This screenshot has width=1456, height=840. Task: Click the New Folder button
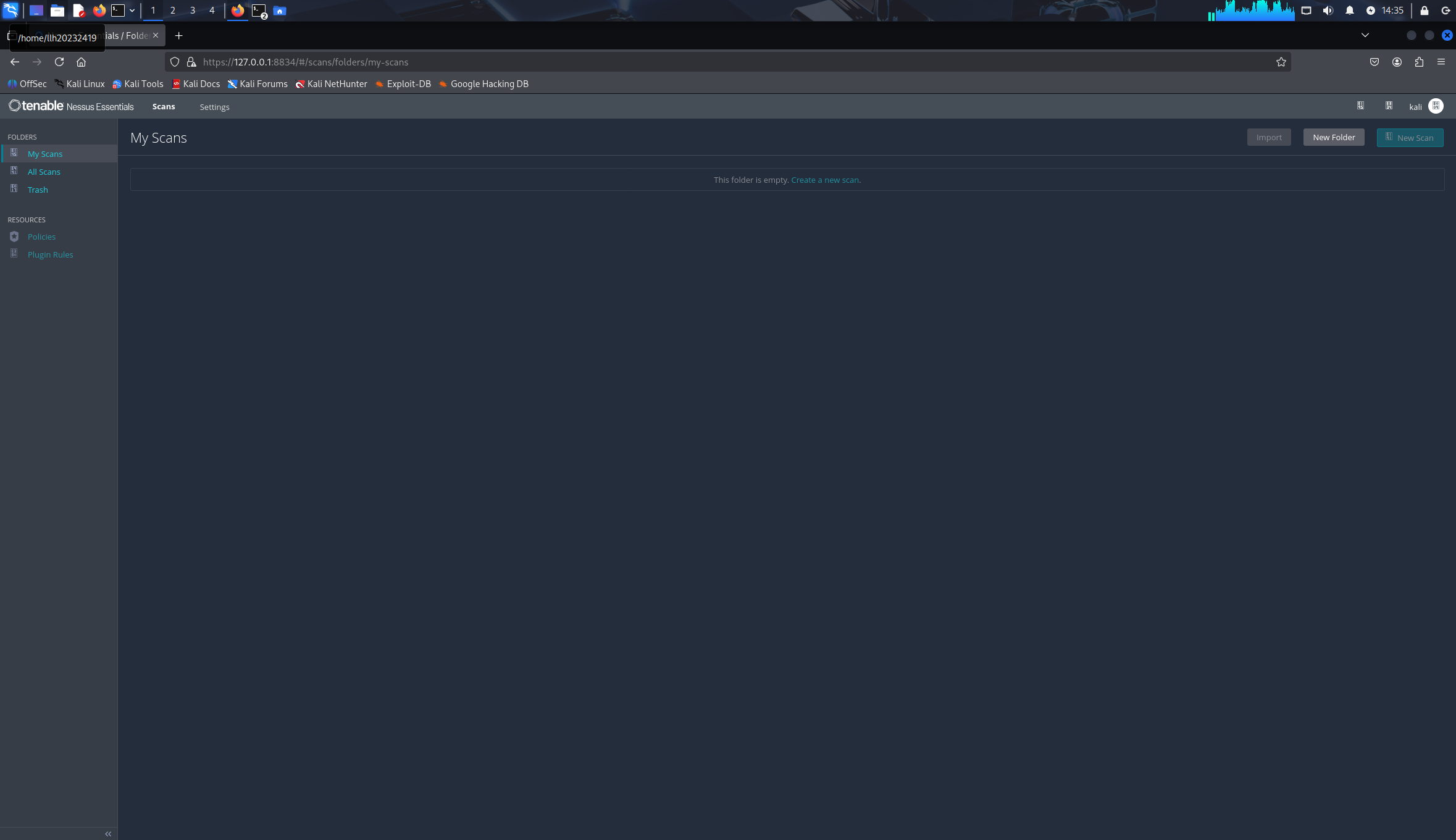click(x=1334, y=137)
